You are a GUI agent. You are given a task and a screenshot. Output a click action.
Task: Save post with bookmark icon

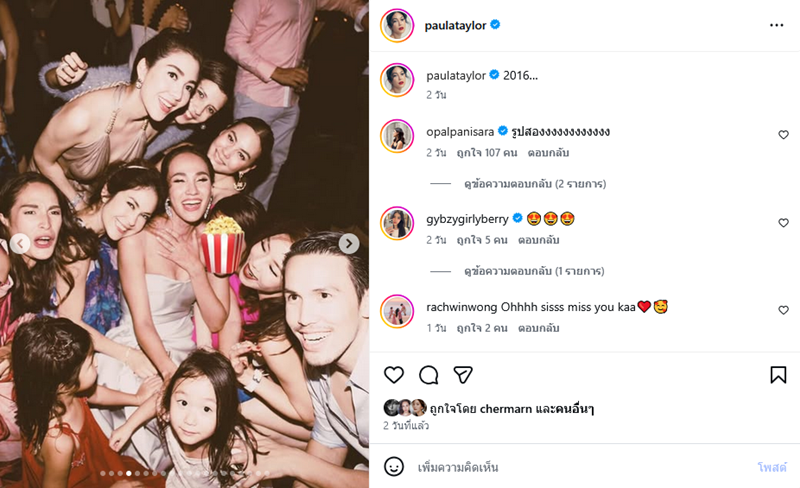tap(778, 375)
